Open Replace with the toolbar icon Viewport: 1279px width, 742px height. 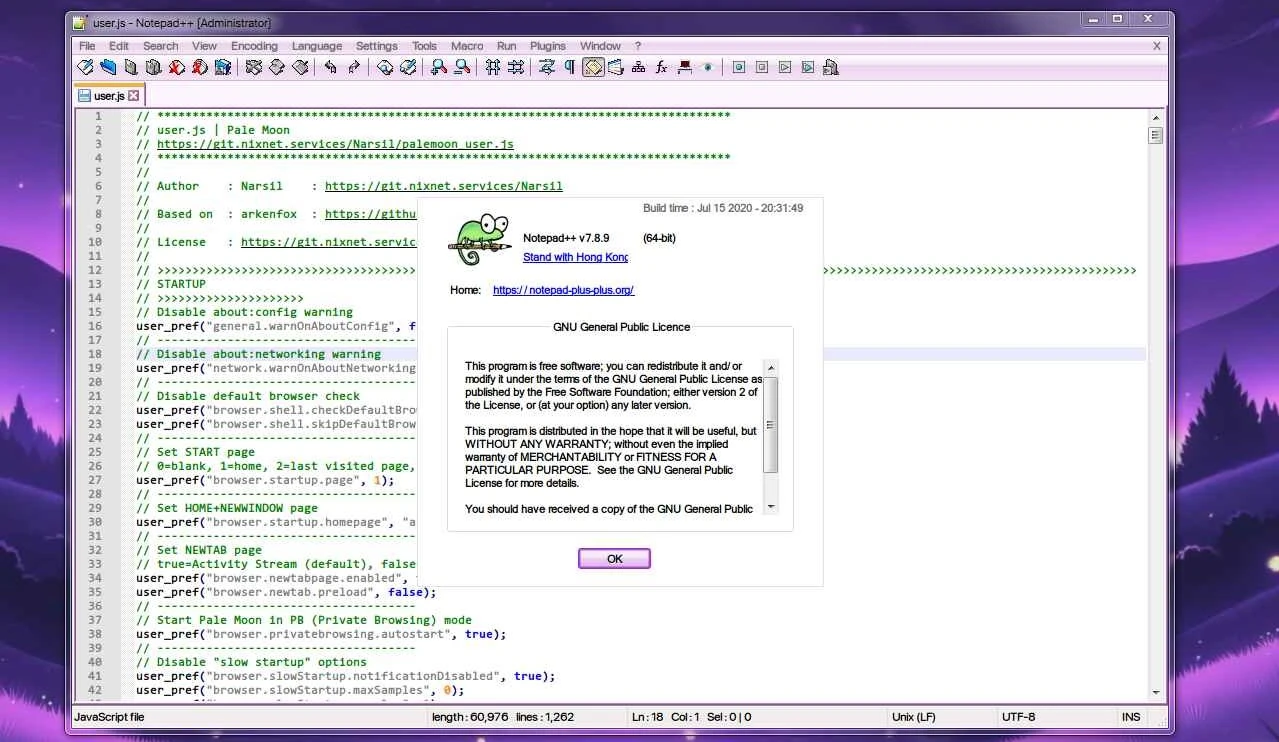click(x=408, y=67)
